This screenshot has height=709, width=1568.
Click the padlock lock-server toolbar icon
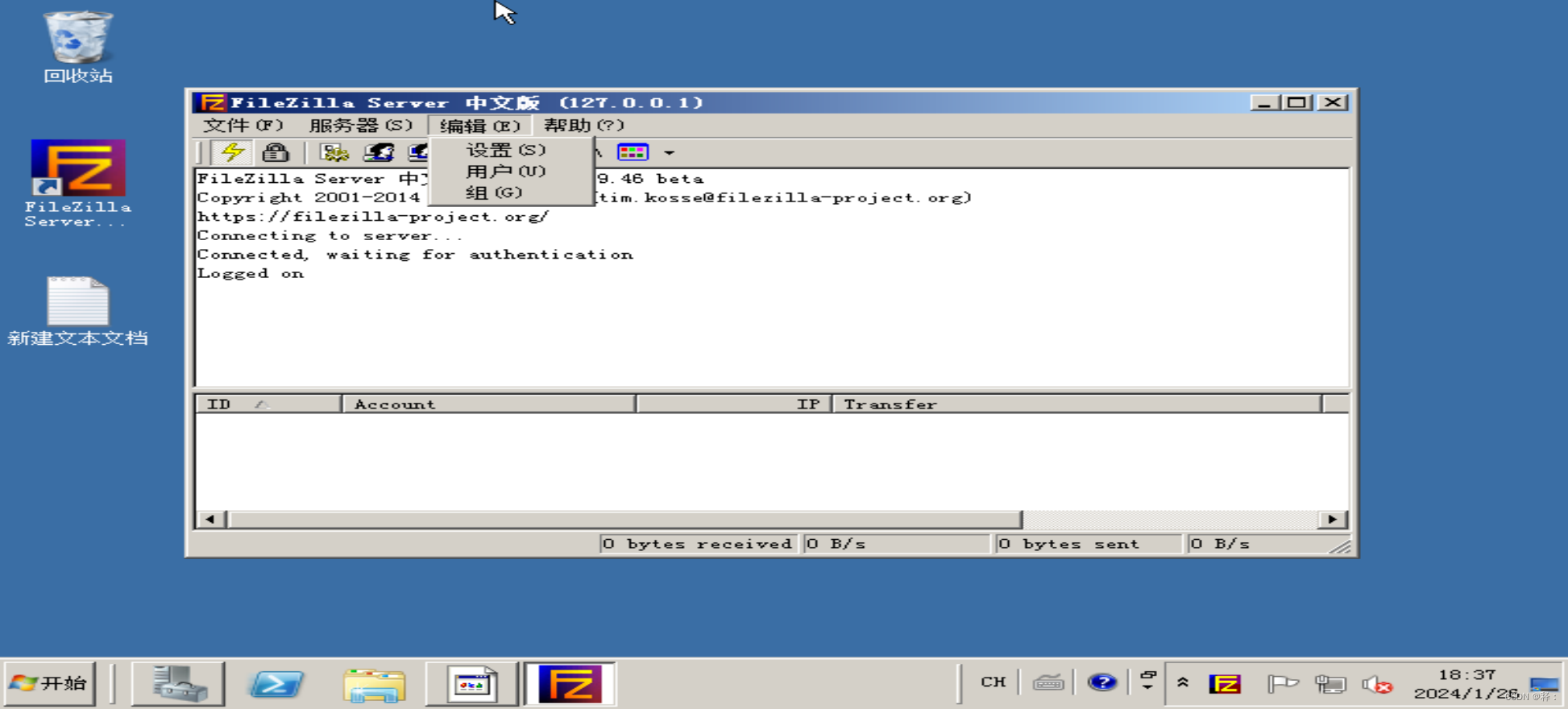(275, 151)
